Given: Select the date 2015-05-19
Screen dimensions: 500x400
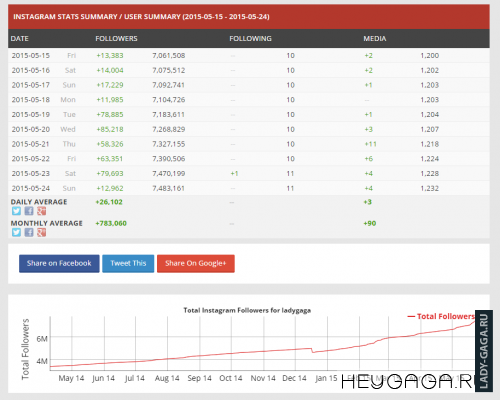Looking at the screenshot, I should (x=31, y=114).
